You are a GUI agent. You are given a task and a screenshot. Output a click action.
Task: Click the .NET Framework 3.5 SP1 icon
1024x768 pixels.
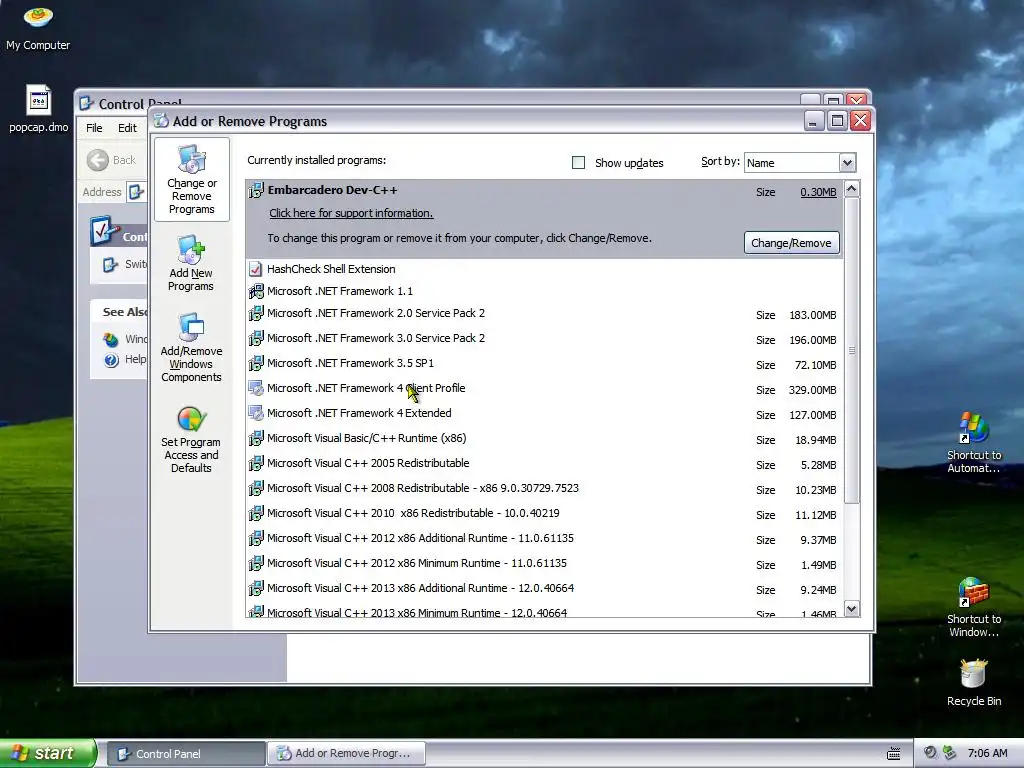click(x=256, y=363)
